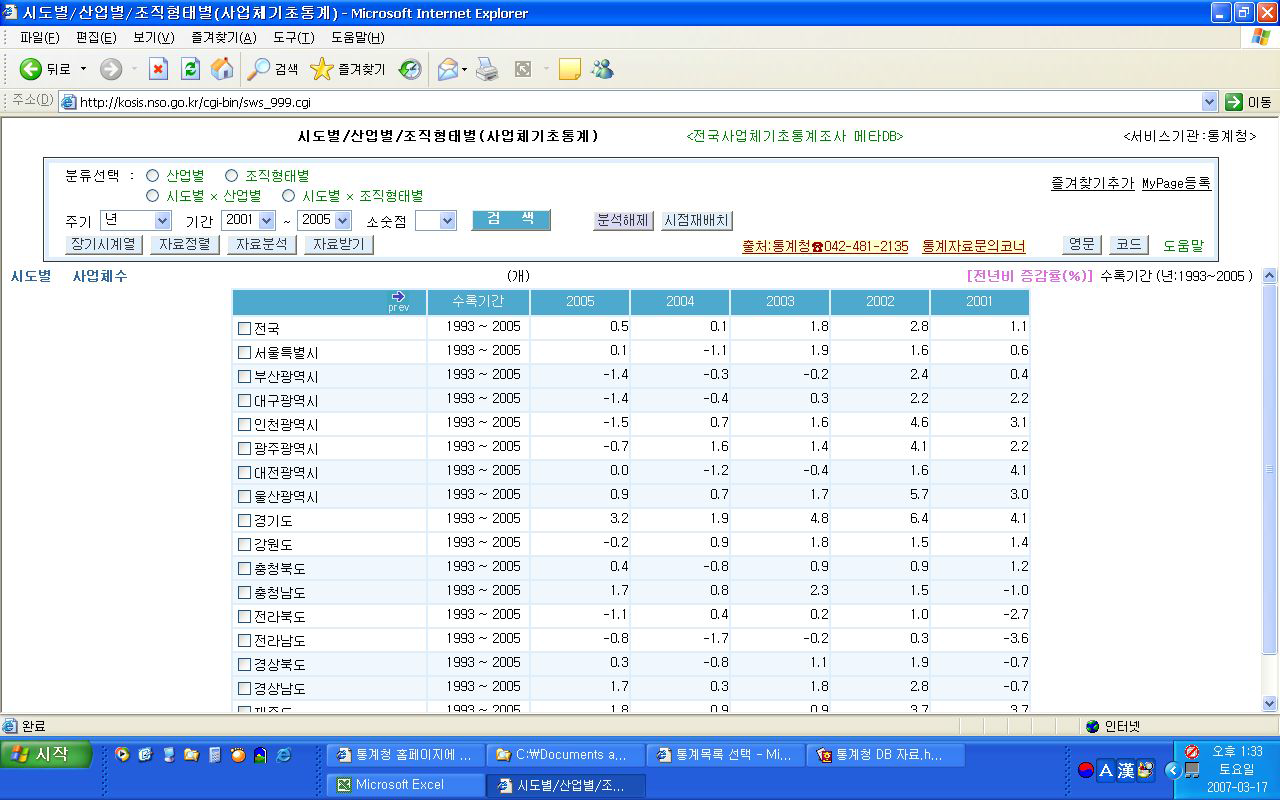Open the 보기(V) menu

pos(153,37)
